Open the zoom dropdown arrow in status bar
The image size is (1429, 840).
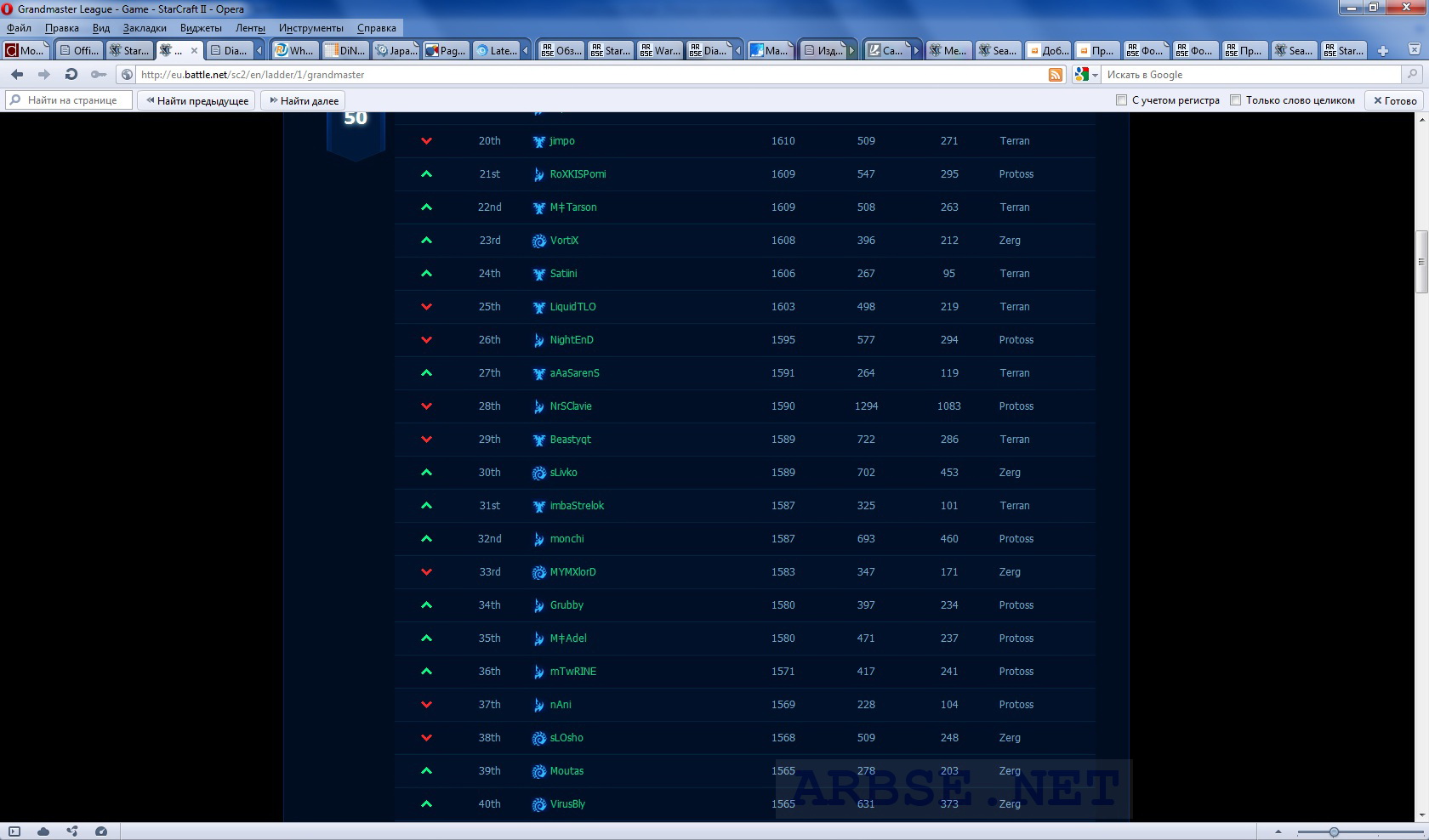(x=1278, y=831)
